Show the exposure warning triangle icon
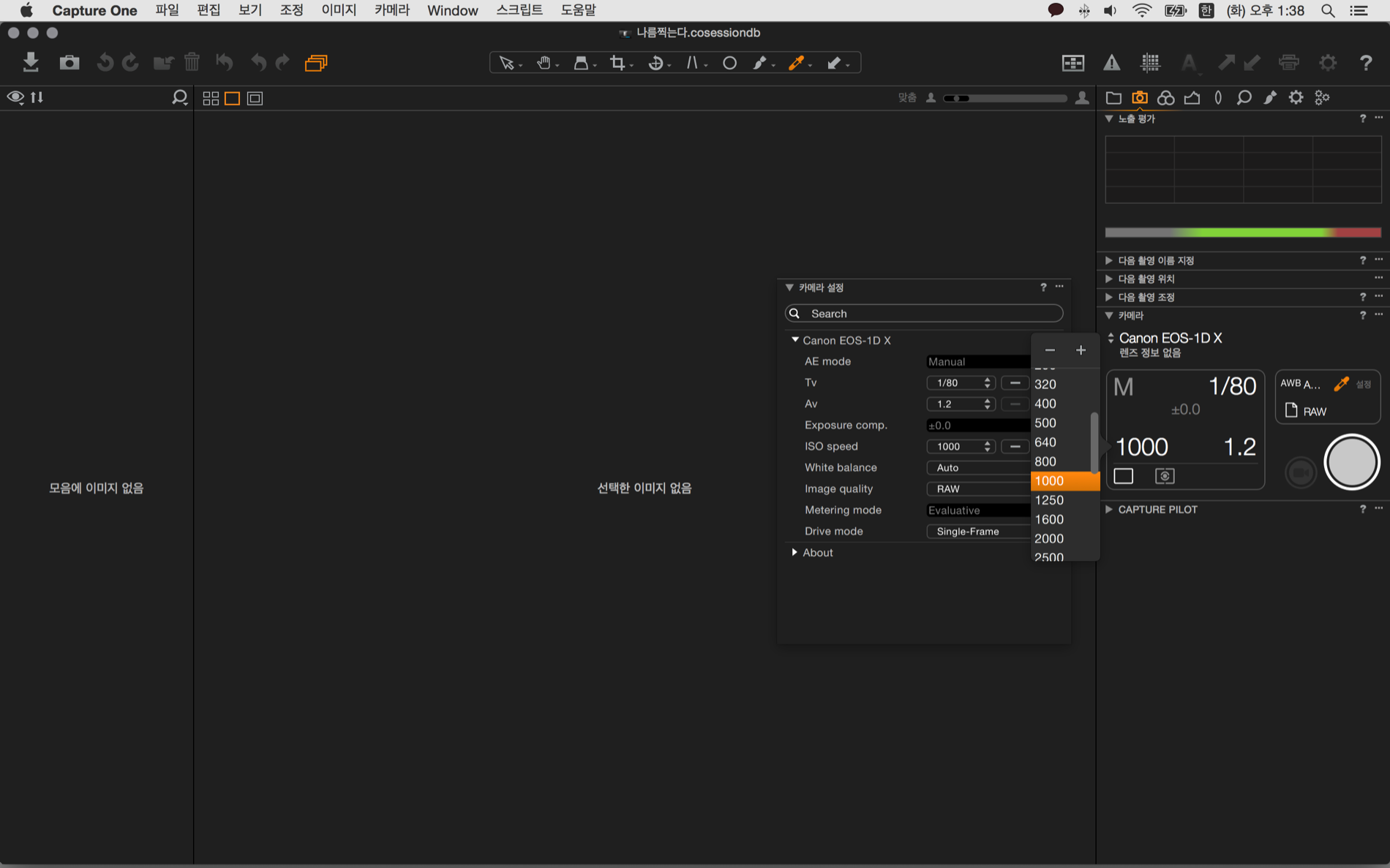1390x868 pixels. 1111,63
